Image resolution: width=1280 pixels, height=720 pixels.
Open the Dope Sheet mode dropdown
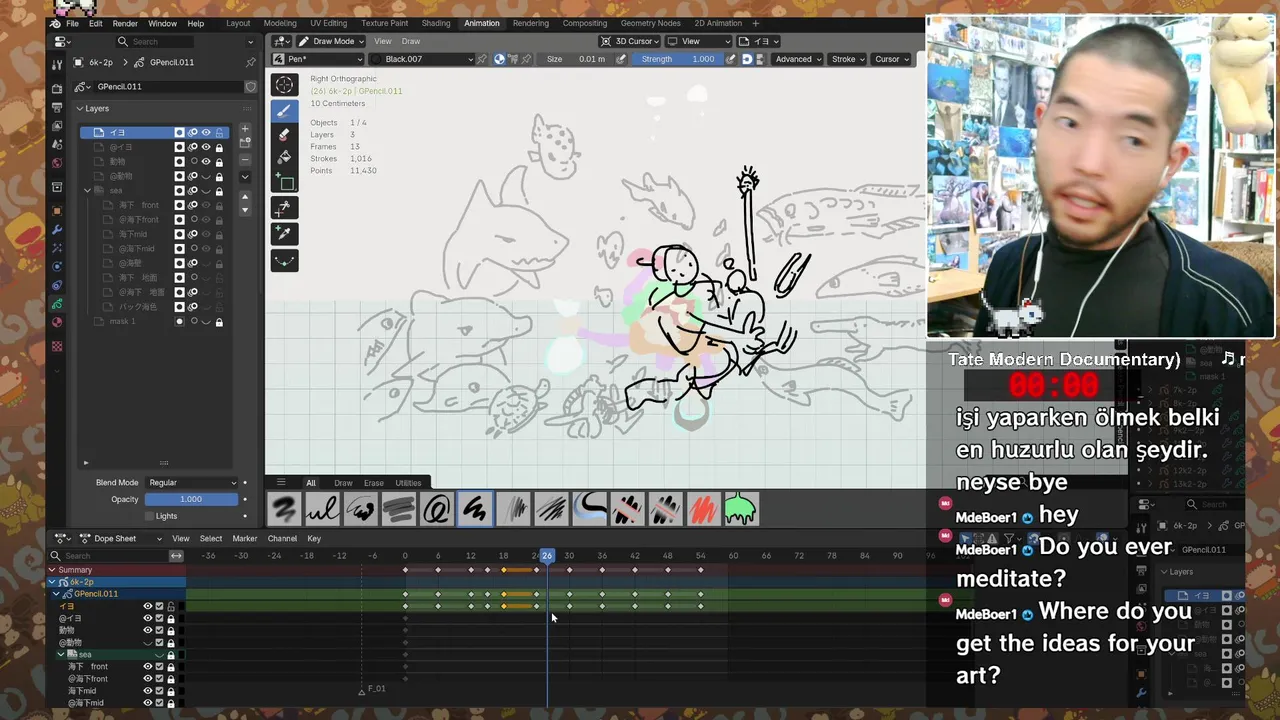[x=119, y=538]
